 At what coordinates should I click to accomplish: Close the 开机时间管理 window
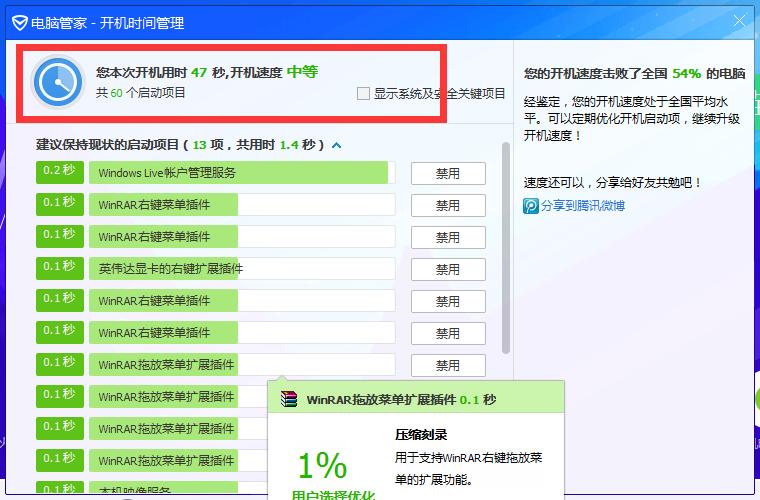739,21
